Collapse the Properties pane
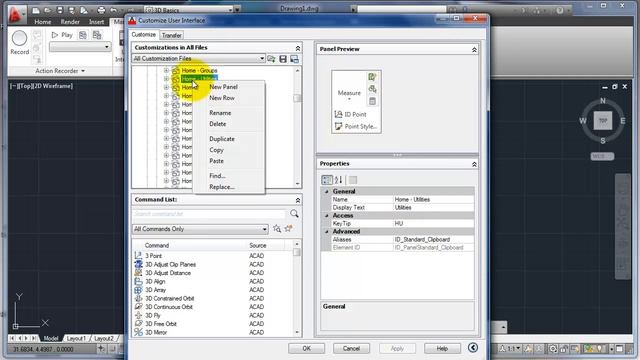The width and height of the screenshot is (640, 360). point(474,164)
